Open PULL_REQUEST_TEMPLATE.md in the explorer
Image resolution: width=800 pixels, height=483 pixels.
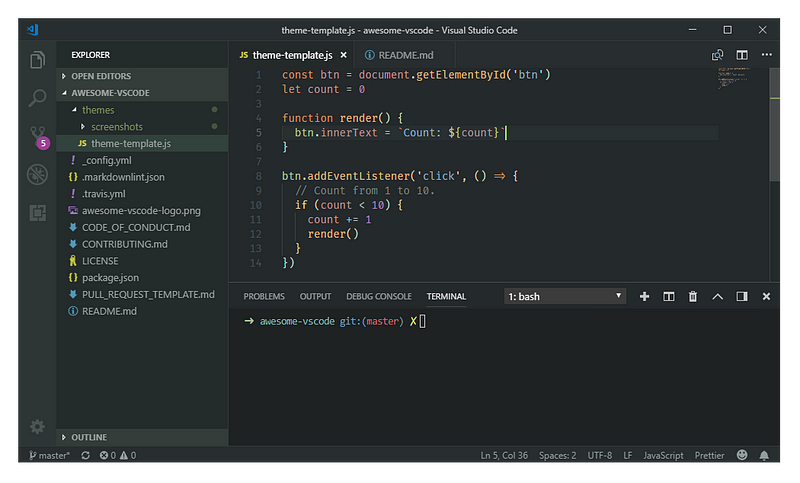(x=142, y=295)
